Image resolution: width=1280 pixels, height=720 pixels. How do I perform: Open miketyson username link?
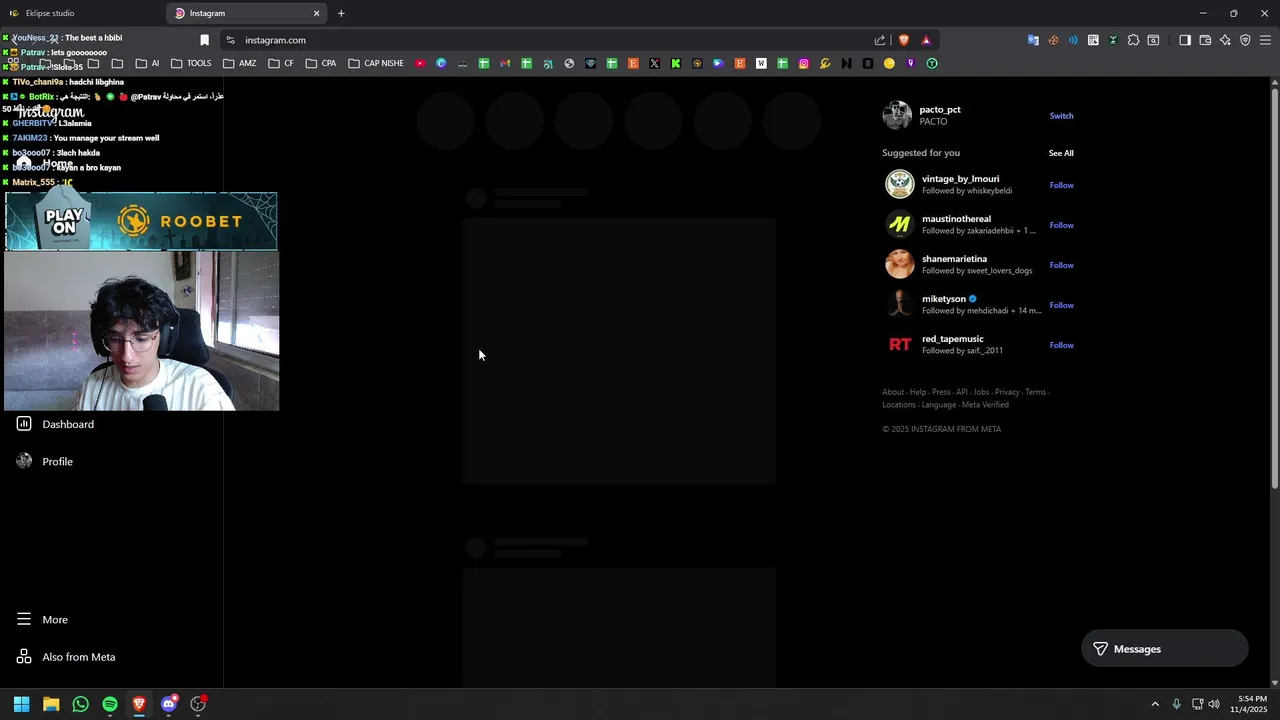[x=944, y=299]
